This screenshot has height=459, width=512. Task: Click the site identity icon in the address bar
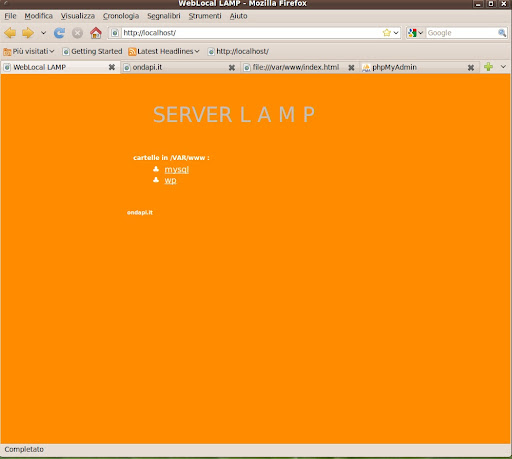click(115, 33)
